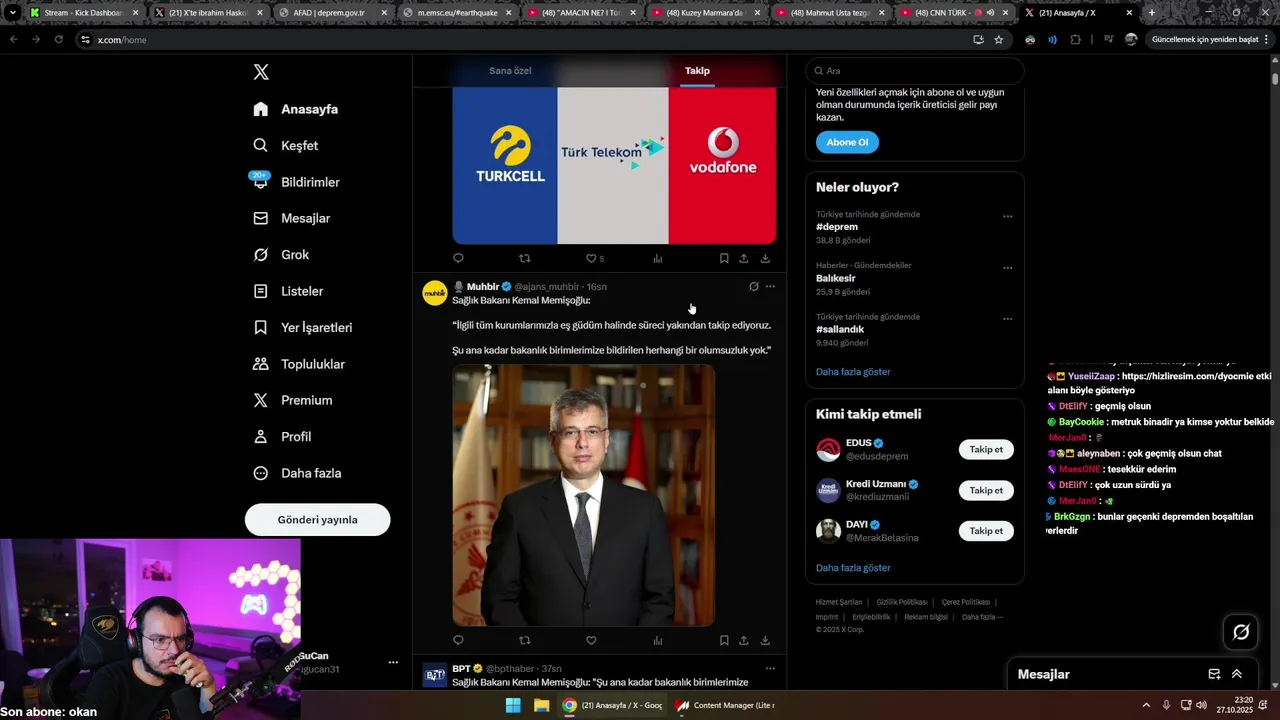Bookmark page with star icon
This screenshot has width=1280, height=720.
click(x=998, y=39)
